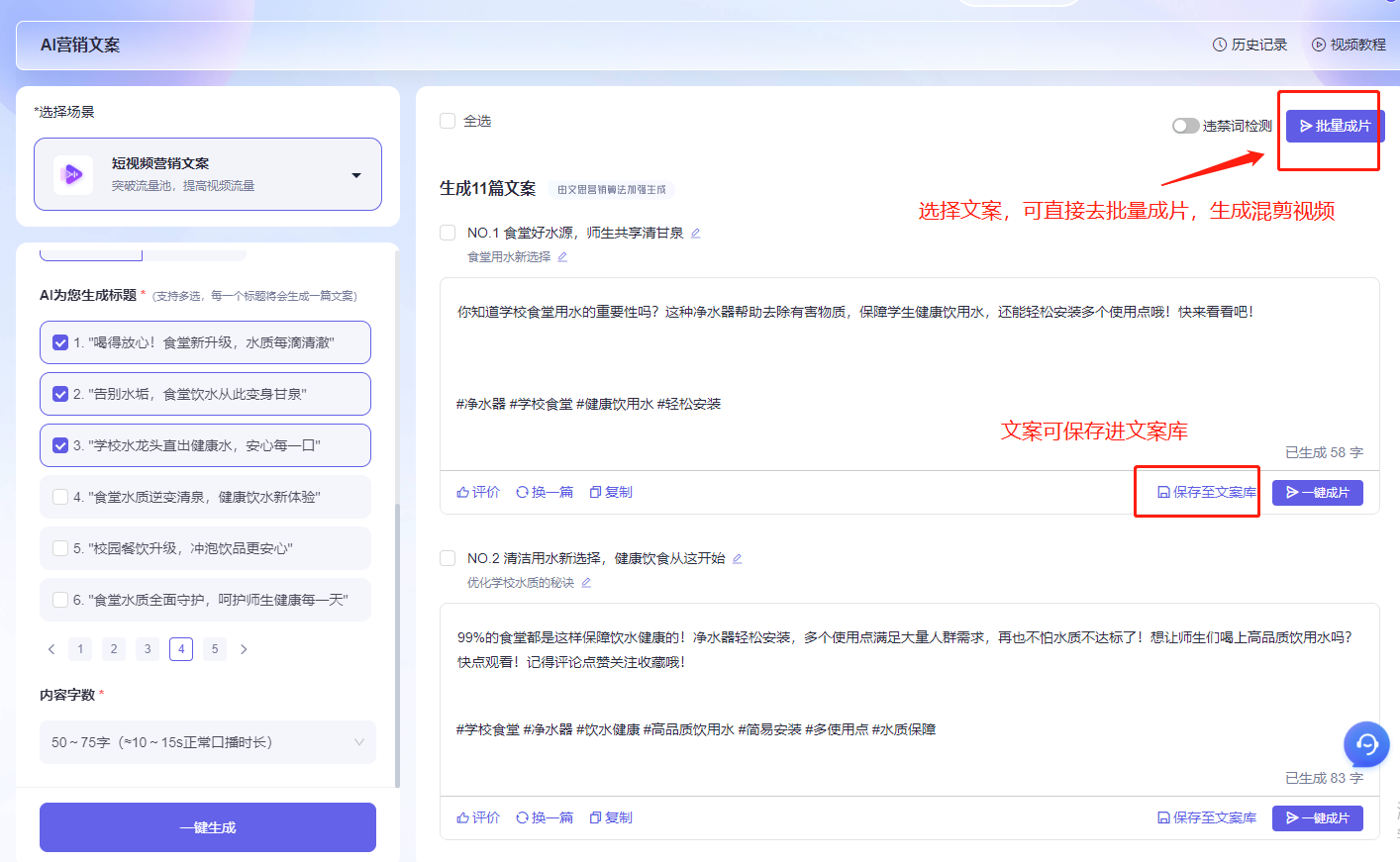
Task: Check the NO.1 食堂好水源 article checkbox
Action: pyautogui.click(x=448, y=233)
